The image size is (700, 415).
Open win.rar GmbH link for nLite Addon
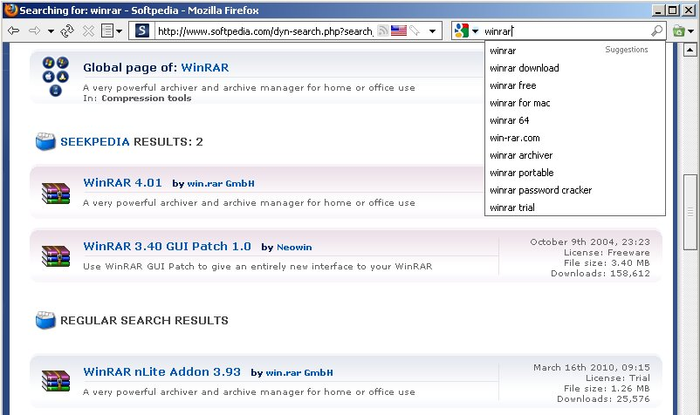[x=299, y=373]
